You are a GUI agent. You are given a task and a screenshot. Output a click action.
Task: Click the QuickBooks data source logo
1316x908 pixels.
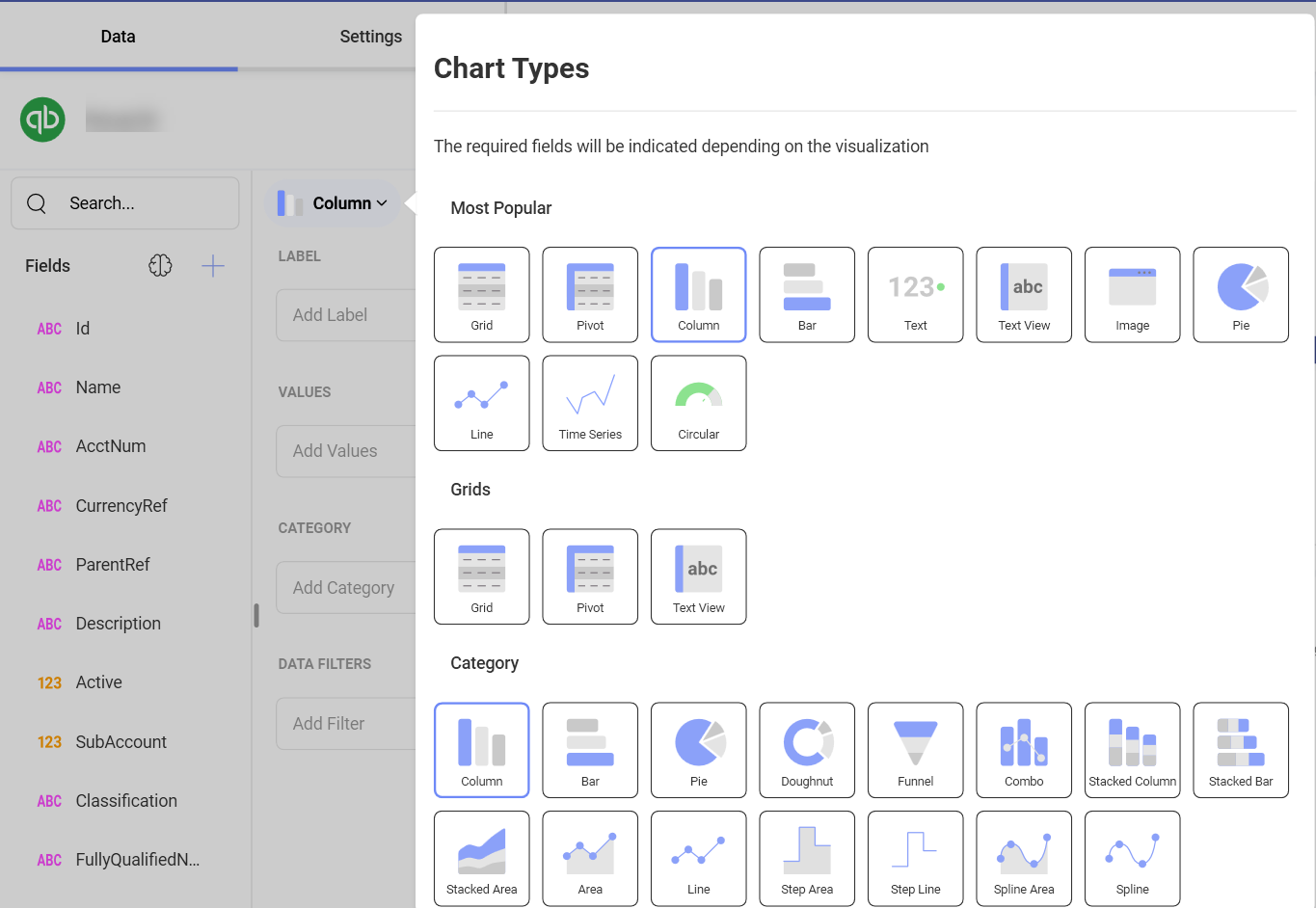[x=42, y=120]
